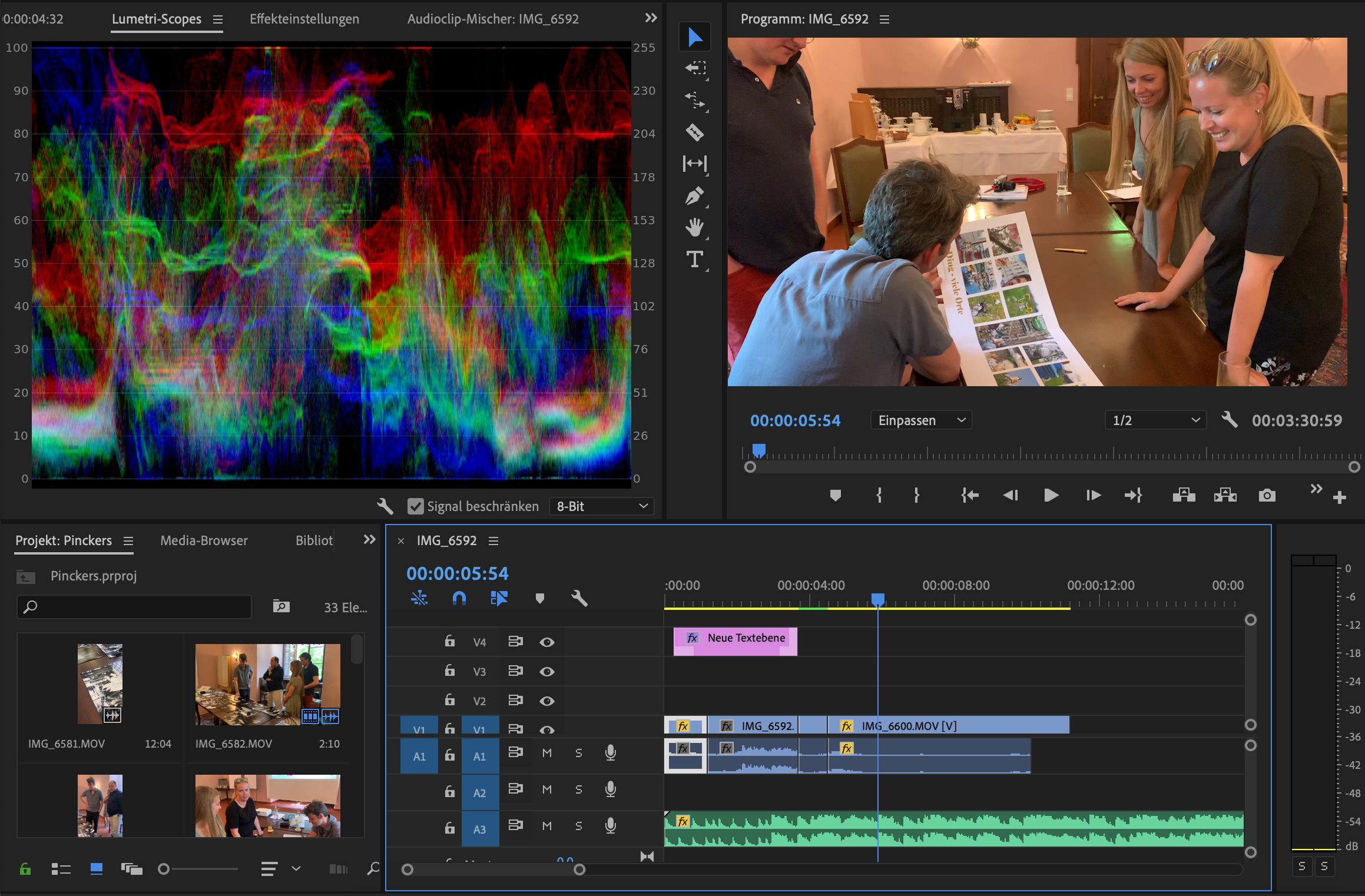Mute audio track A1
This screenshot has height=896, width=1365.
click(x=547, y=753)
